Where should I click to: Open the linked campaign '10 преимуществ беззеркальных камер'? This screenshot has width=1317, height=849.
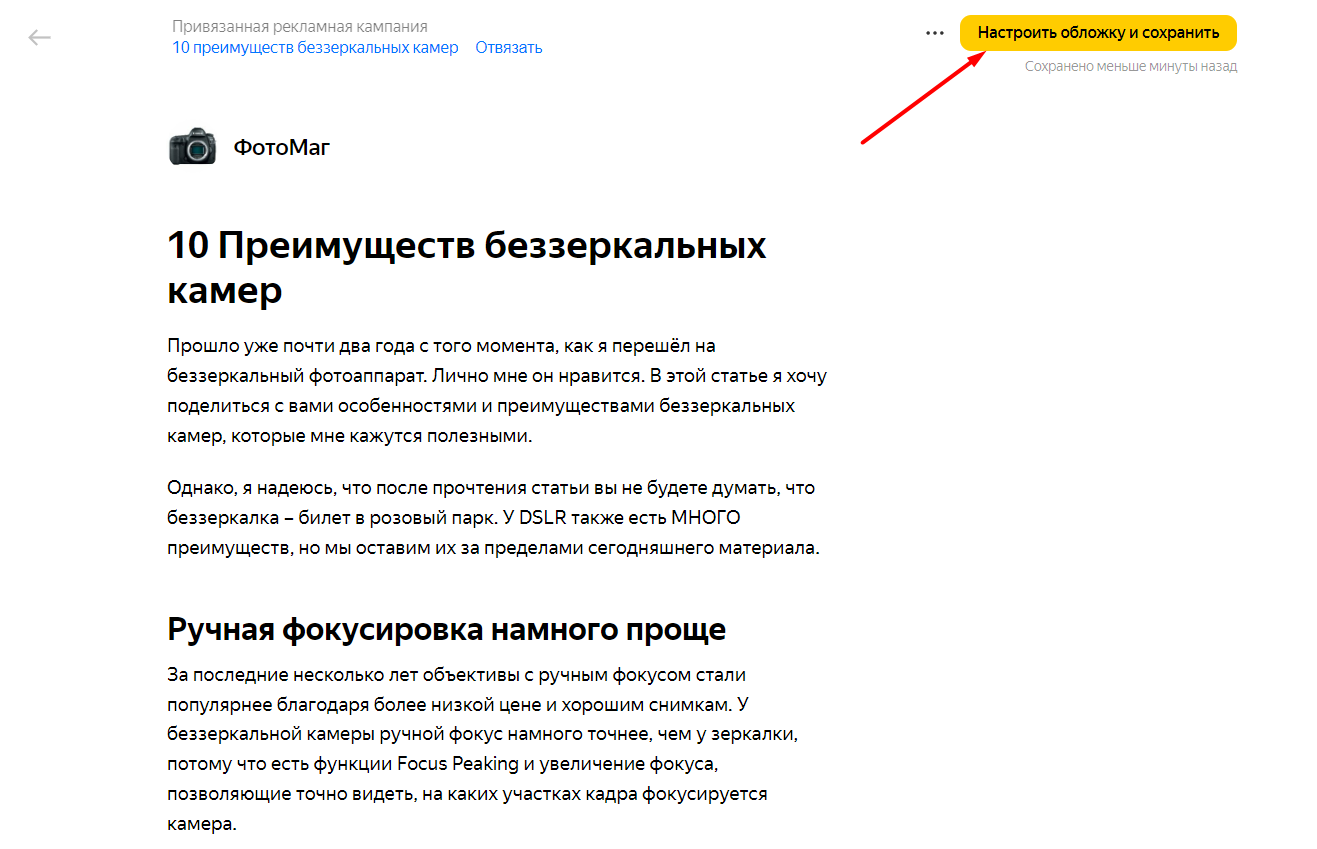pyautogui.click(x=315, y=47)
